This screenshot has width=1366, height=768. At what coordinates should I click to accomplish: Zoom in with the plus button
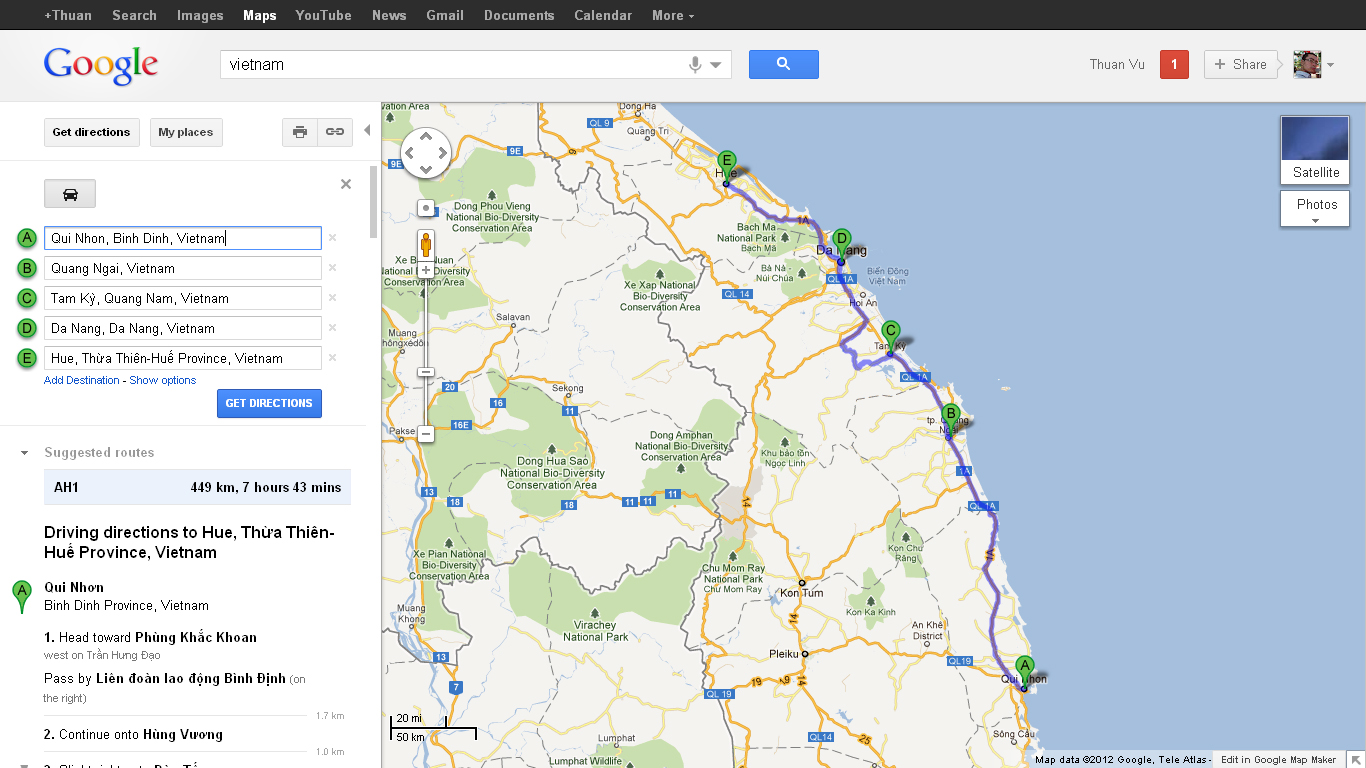tap(426, 270)
